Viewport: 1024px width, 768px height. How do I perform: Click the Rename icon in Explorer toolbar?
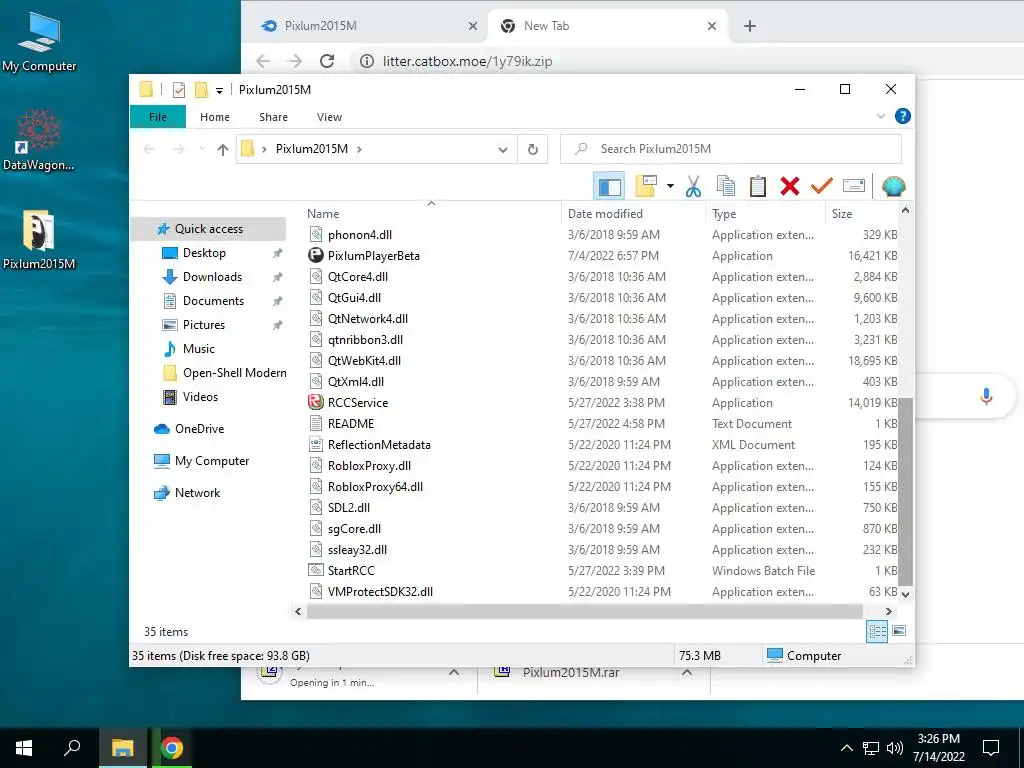coord(854,187)
